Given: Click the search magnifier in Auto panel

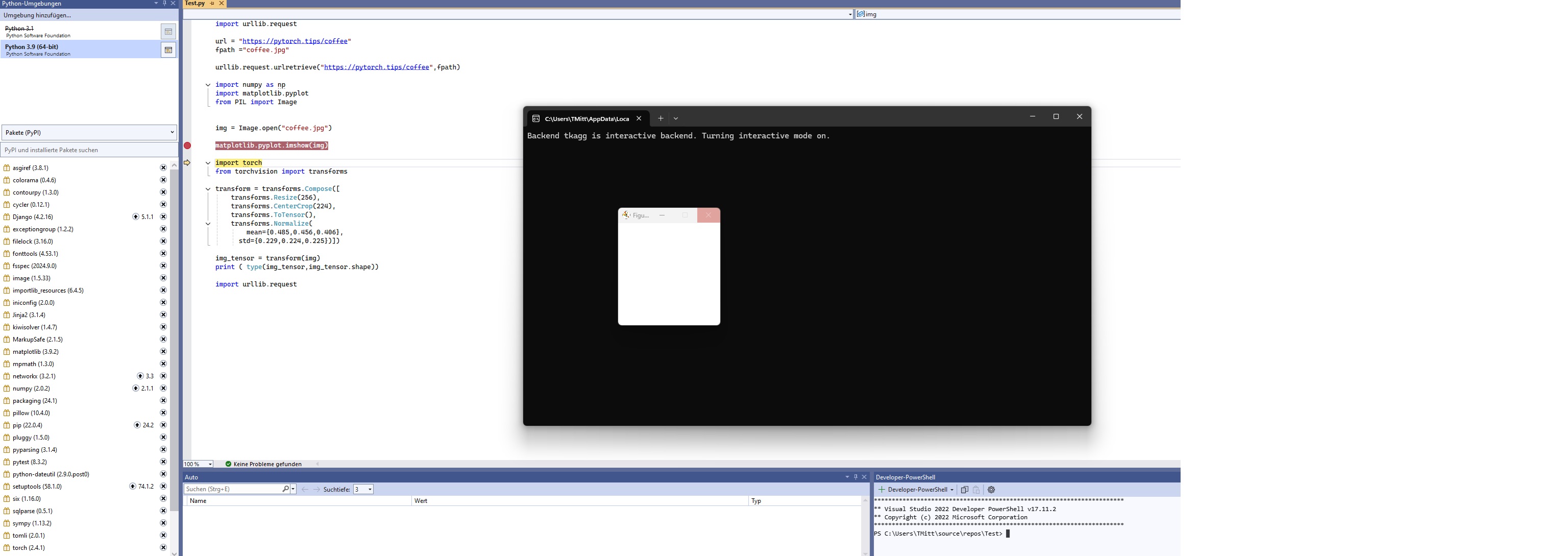Looking at the screenshot, I should 285,489.
